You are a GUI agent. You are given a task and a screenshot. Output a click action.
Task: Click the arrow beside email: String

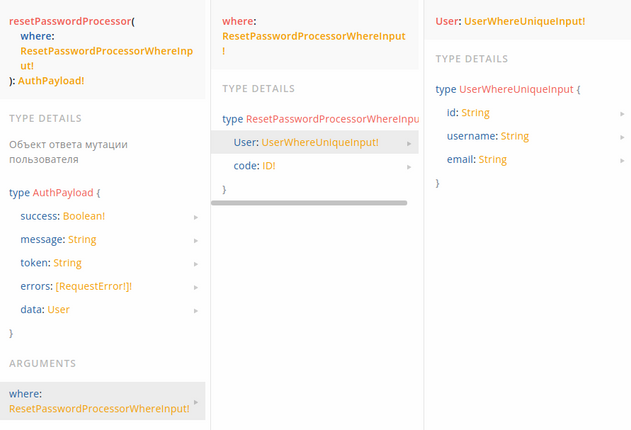point(622,160)
